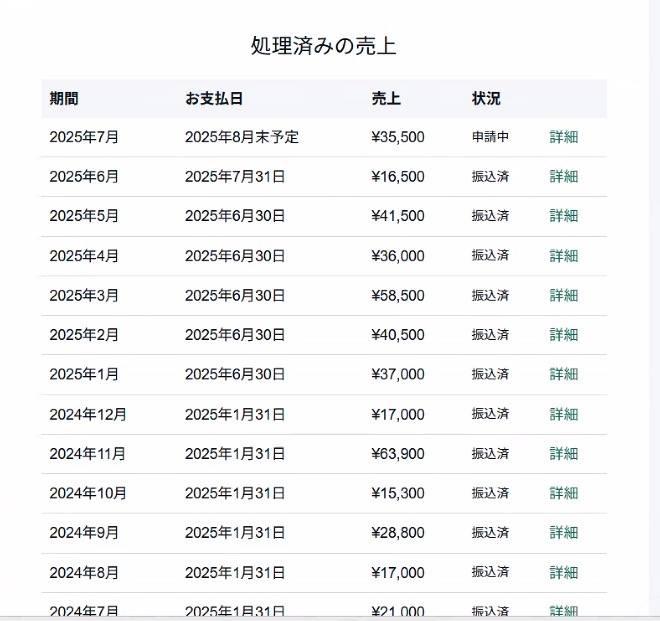The height and width of the screenshot is (621, 660).
Task: Click the 売上 column header
Action: 386,99
